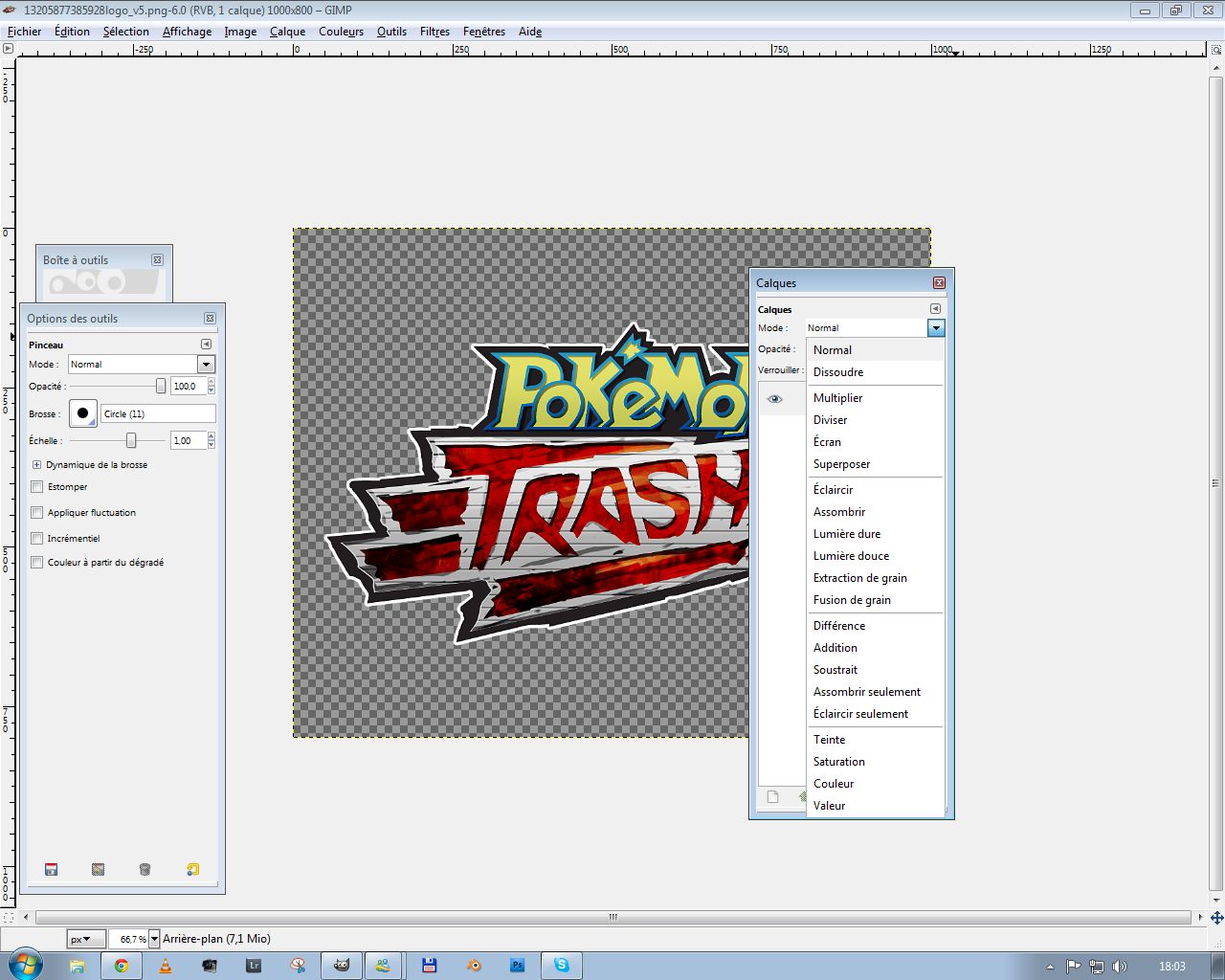Open the Fenêtres menu
Image resolution: width=1225 pixels, height=980 pixels.
[484, 32]
